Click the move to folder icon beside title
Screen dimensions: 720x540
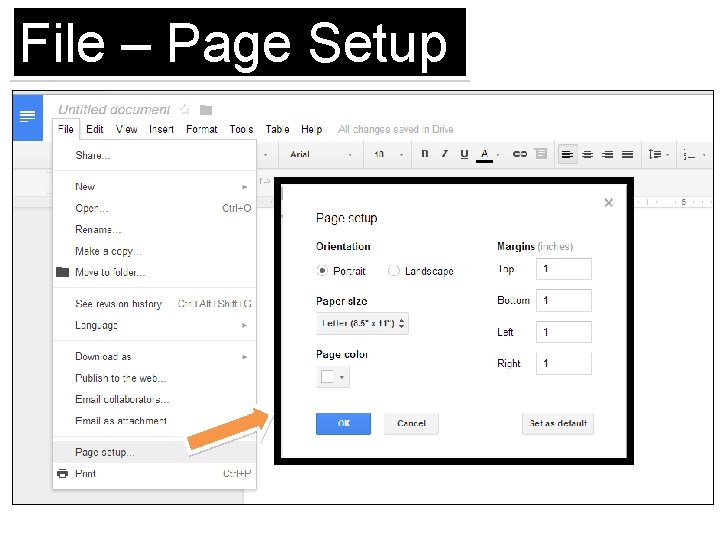point(206,110)
